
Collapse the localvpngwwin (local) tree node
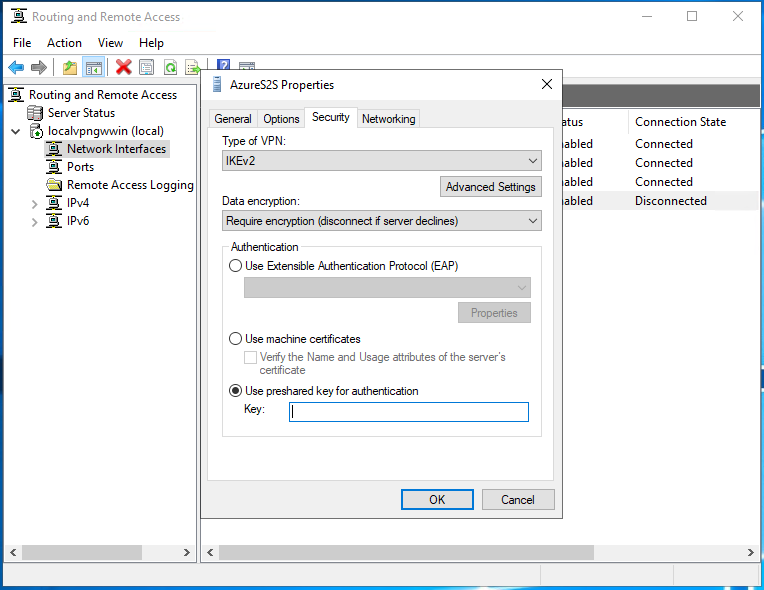(16, 132)
